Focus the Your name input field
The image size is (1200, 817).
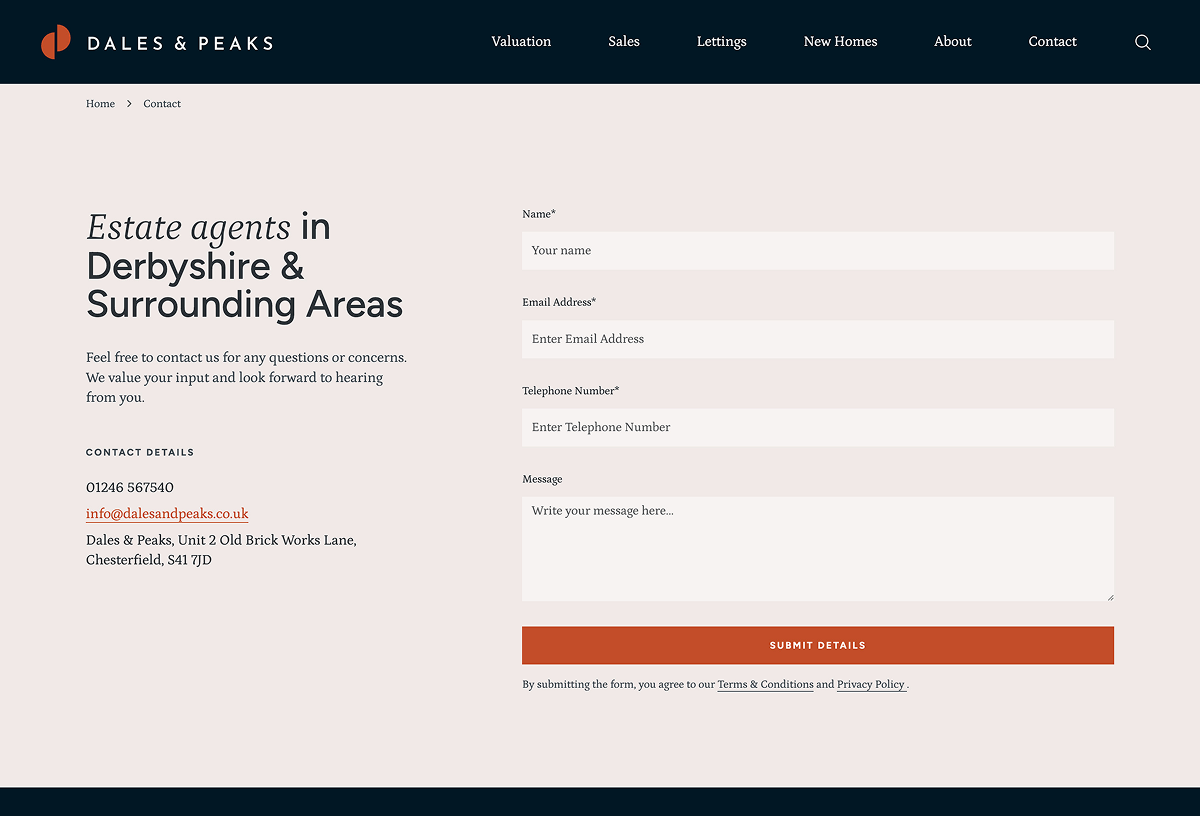click(x=817, y=250)
